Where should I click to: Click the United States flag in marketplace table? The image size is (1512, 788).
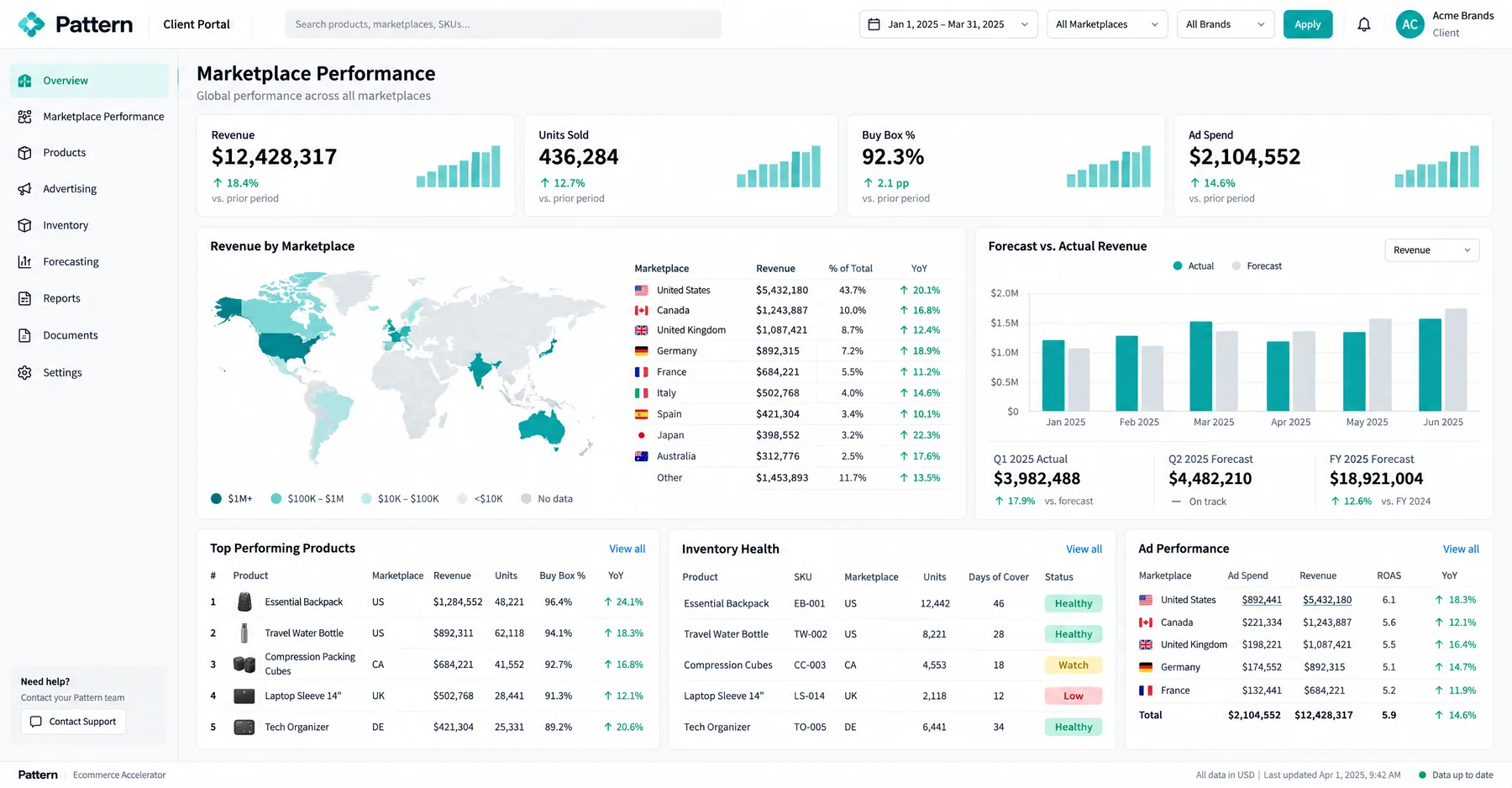pyautogui.click(x=641, y=290)
